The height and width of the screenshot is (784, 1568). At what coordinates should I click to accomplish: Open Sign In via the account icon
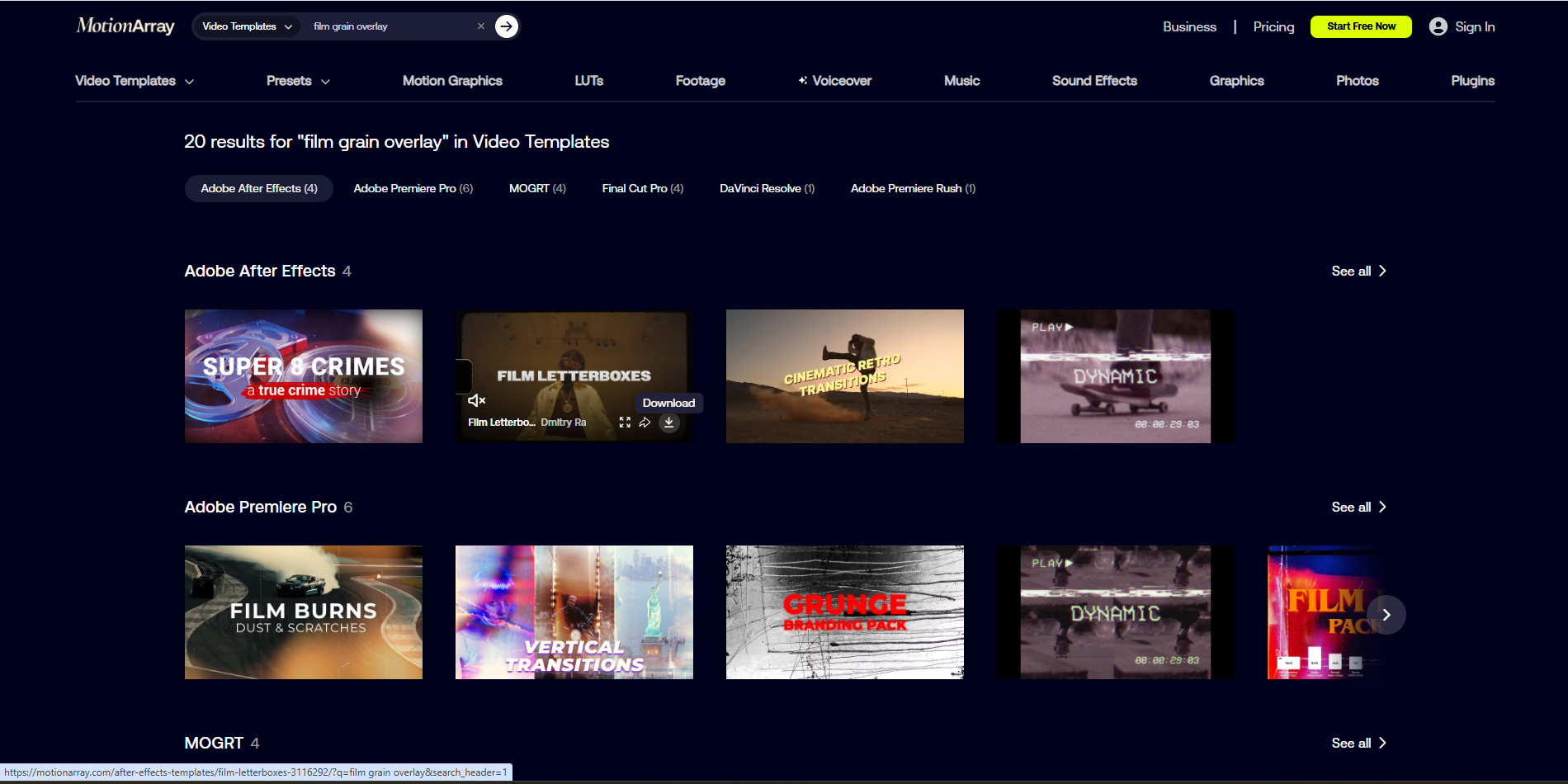pos(1436,26)
